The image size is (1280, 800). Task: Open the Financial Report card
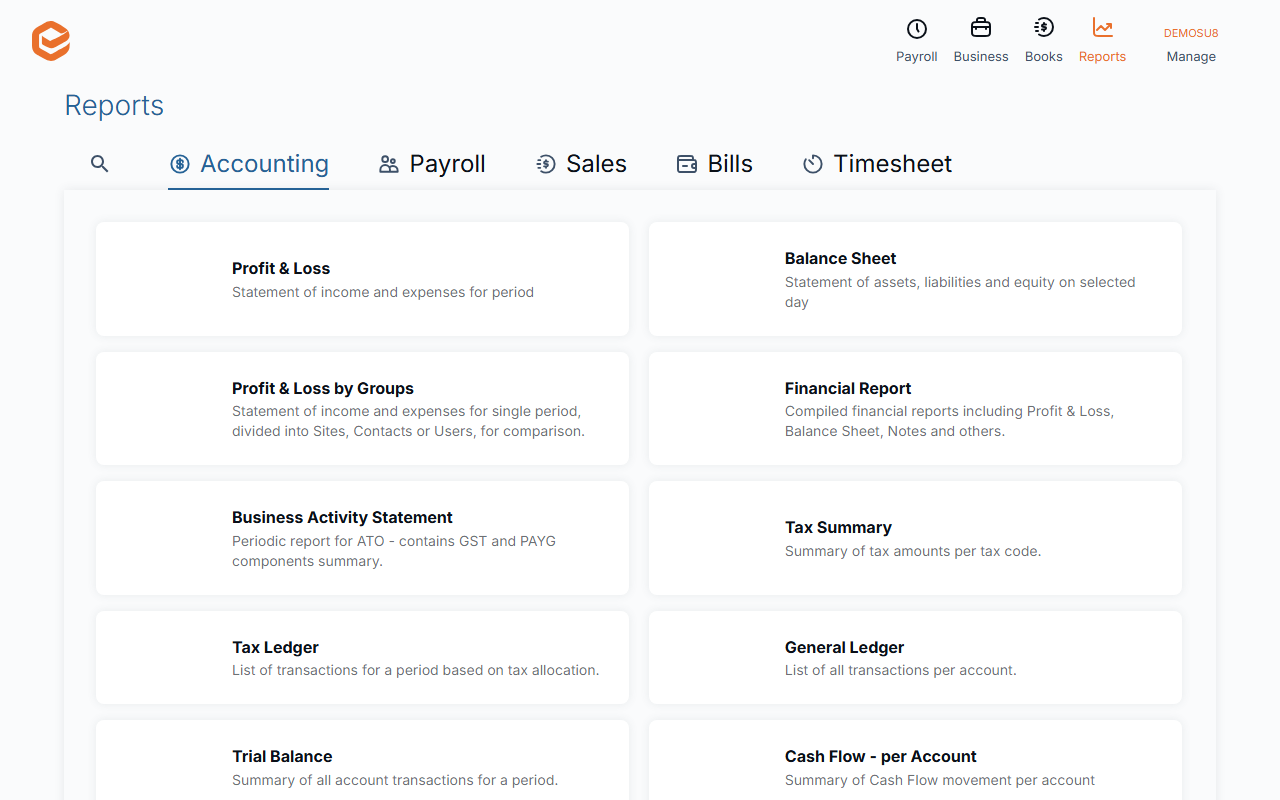[x=915, y=408]
